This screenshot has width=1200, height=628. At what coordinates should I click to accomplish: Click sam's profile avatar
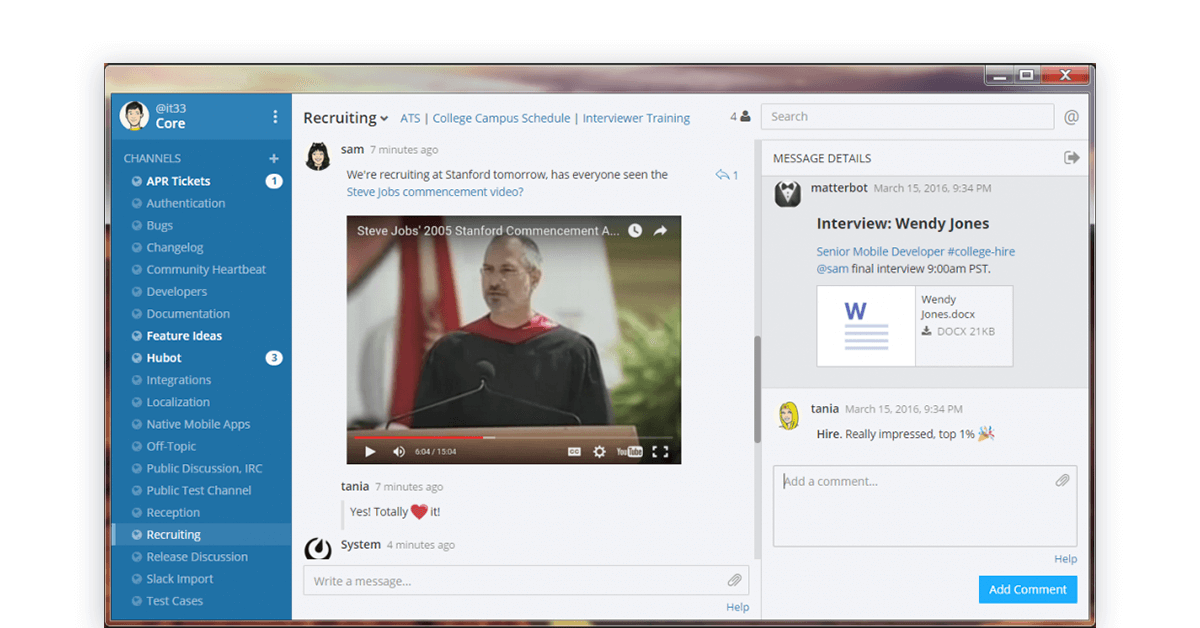click(x=318, y=156)
